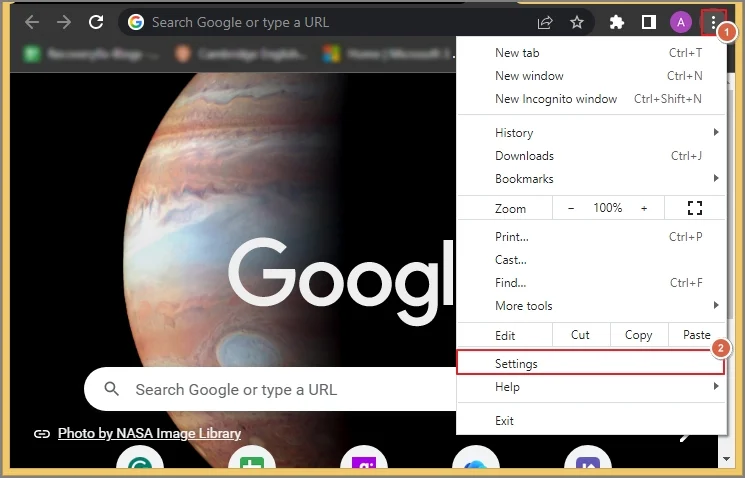Click the Paste button in Edit row
This screenshot has height=478, width=745.
[697, 335]
